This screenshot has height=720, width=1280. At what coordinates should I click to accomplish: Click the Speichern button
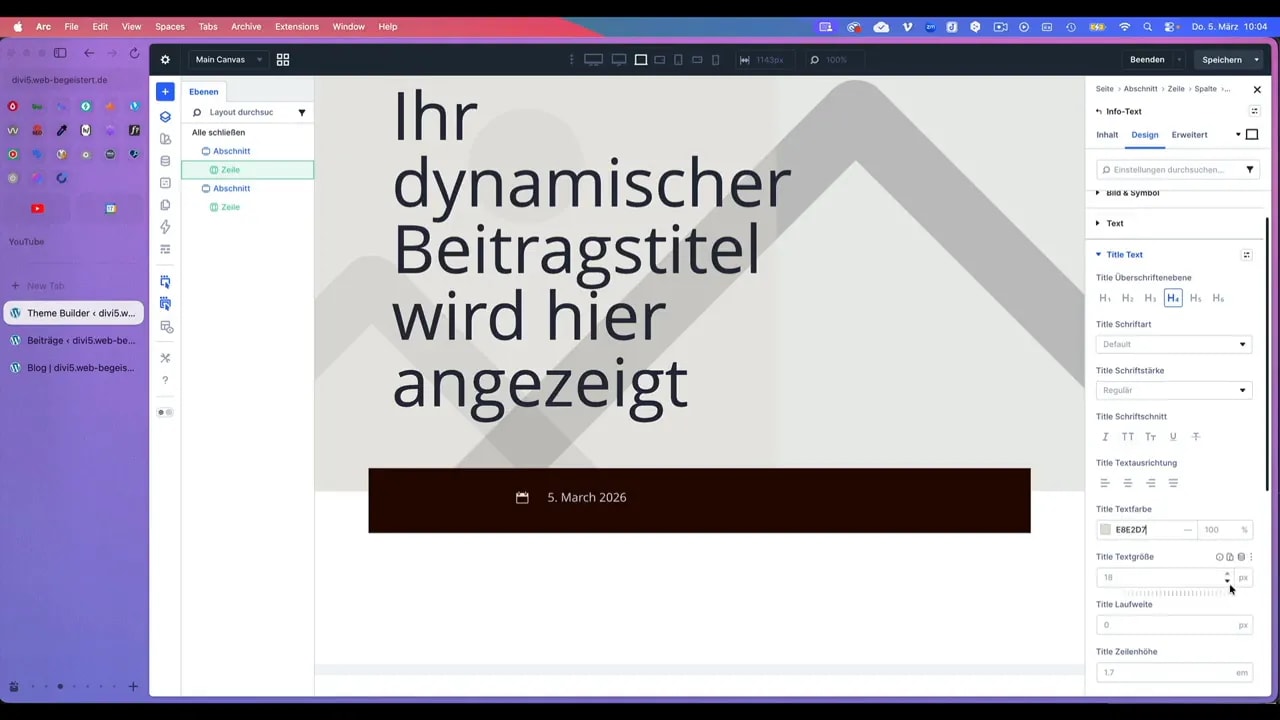pyautogui.click(x=1223, y=59)
